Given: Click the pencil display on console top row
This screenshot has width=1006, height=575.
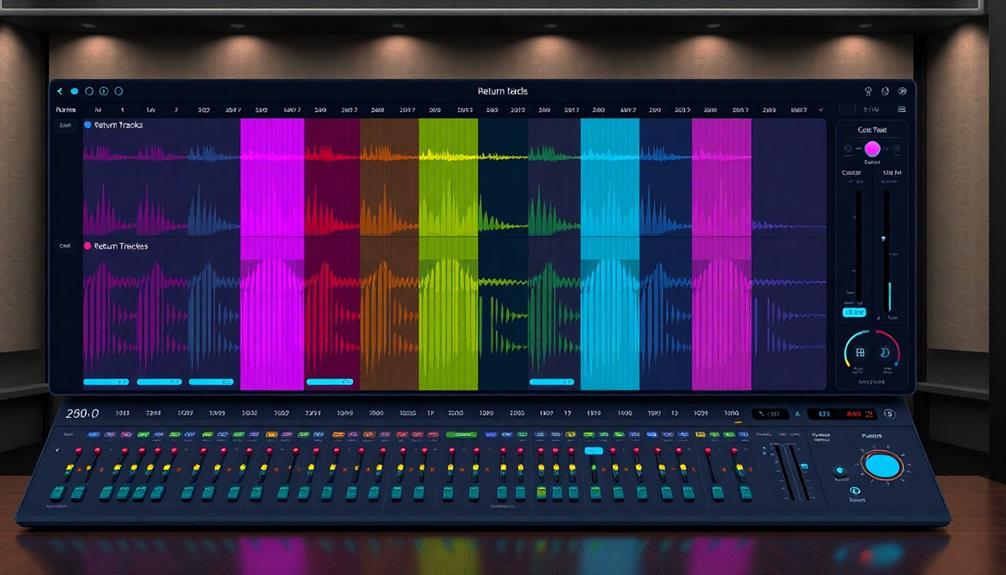Looking at the screenshot, I should [770, 414].
